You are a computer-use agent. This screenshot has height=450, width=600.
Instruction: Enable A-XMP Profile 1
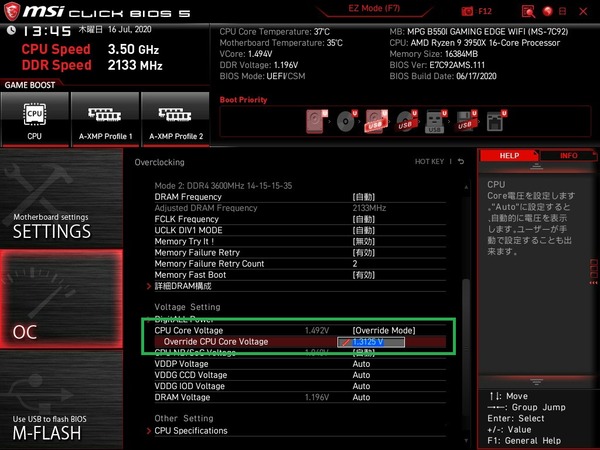(105, 119)
